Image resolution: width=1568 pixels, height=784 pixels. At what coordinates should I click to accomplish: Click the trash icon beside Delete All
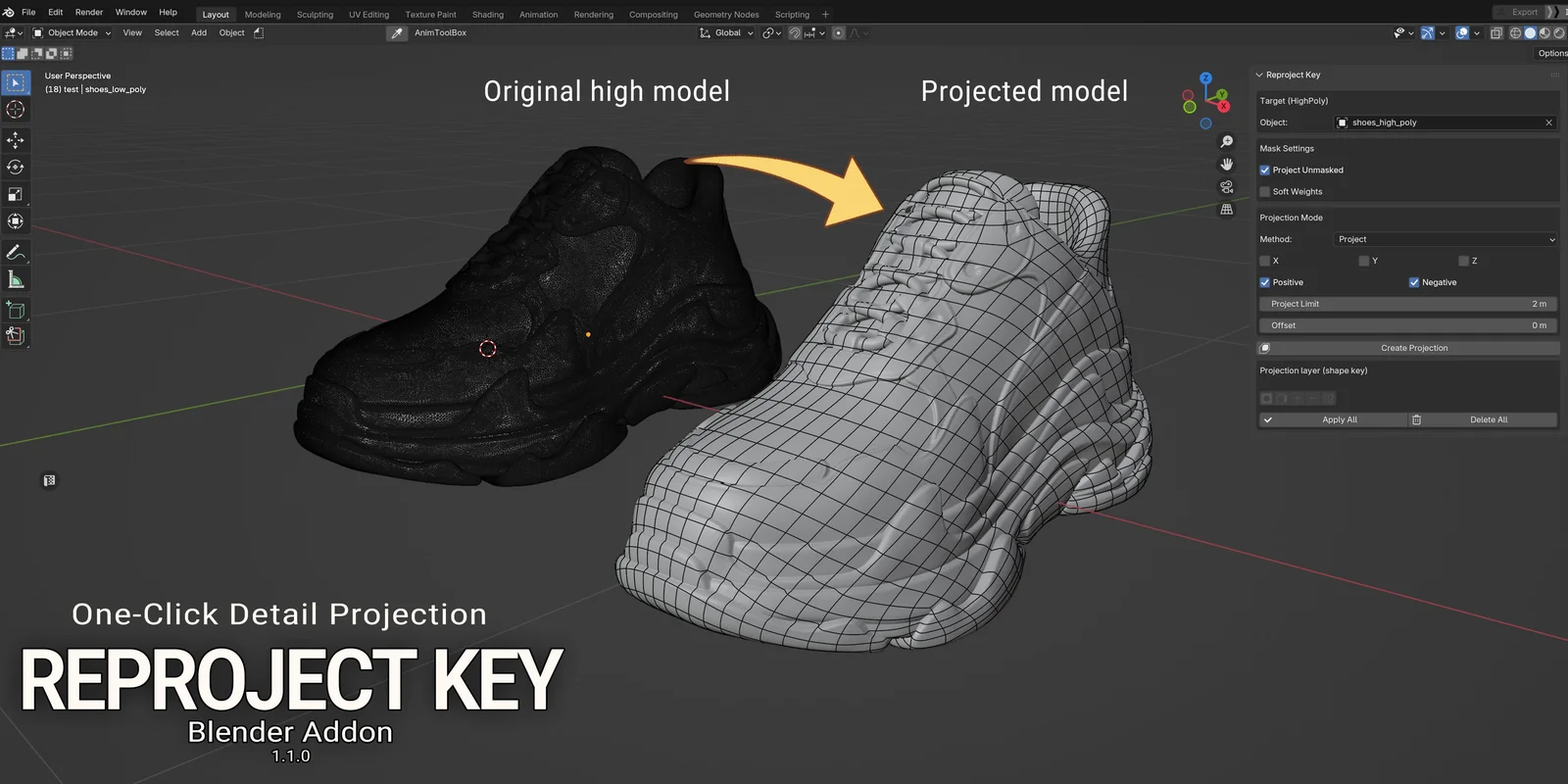coord(1416,419)
